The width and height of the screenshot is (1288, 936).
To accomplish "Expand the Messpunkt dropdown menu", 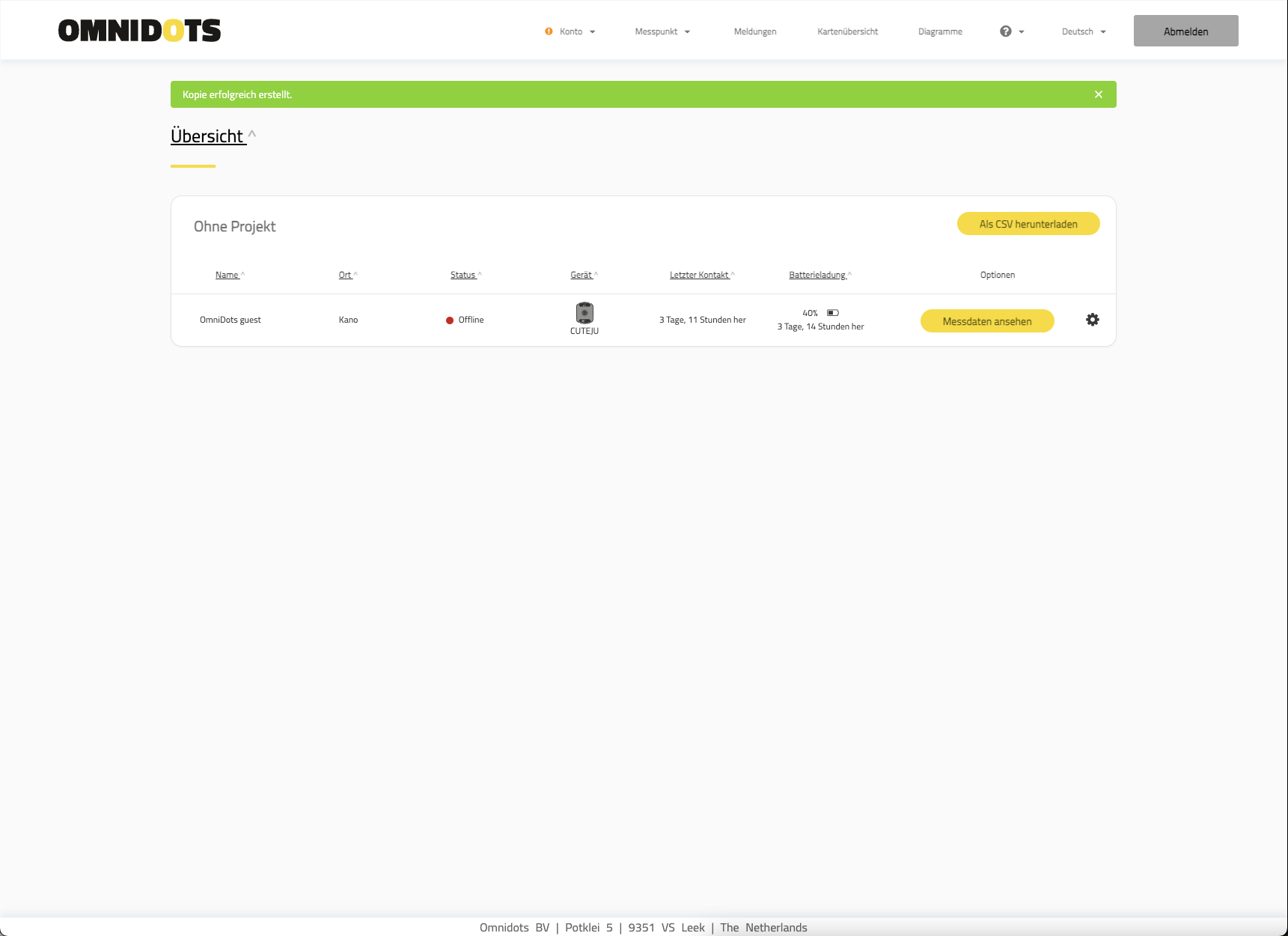I will pos(662,31).
